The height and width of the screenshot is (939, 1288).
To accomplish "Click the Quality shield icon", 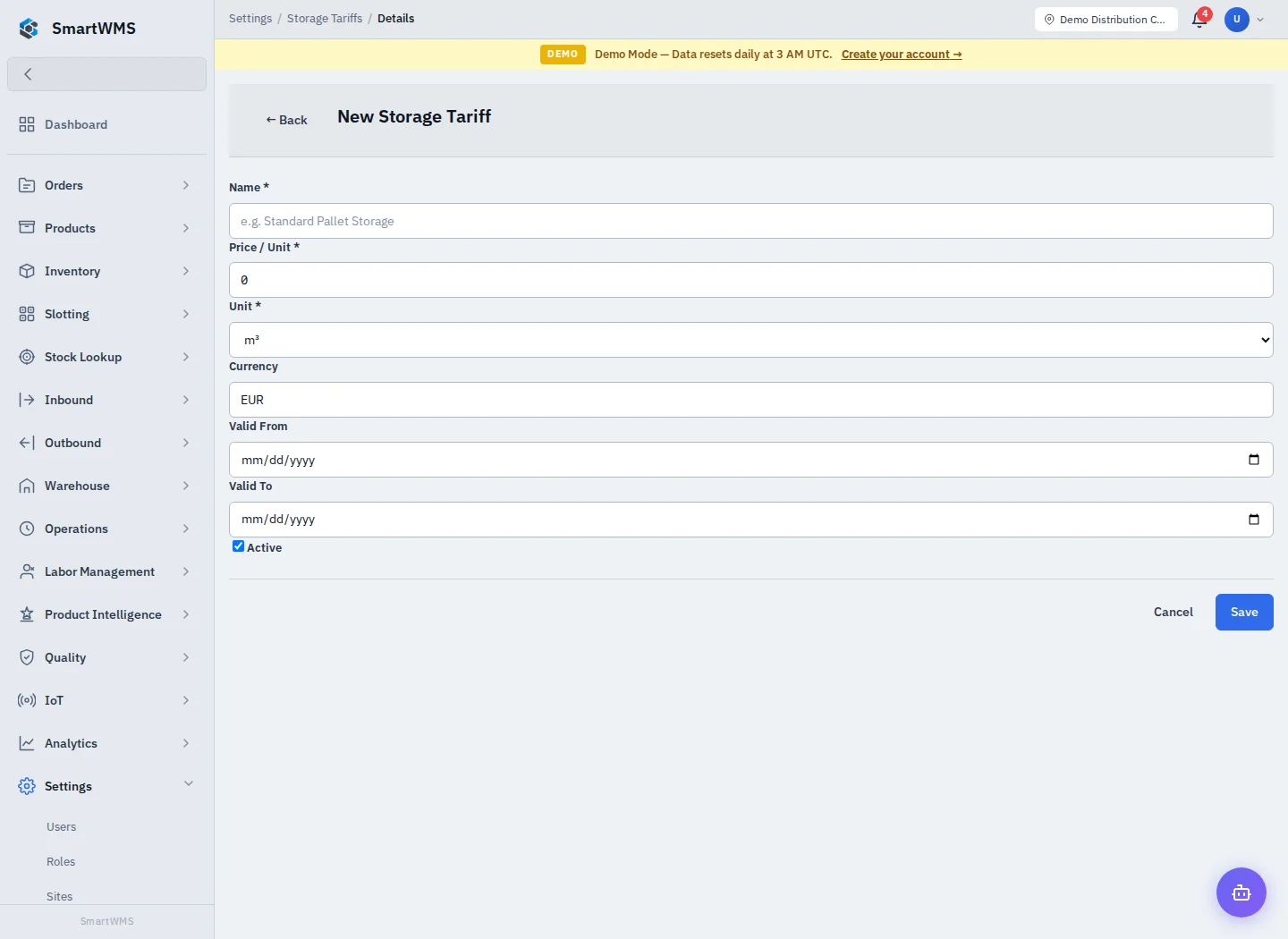I will (27, 657).
